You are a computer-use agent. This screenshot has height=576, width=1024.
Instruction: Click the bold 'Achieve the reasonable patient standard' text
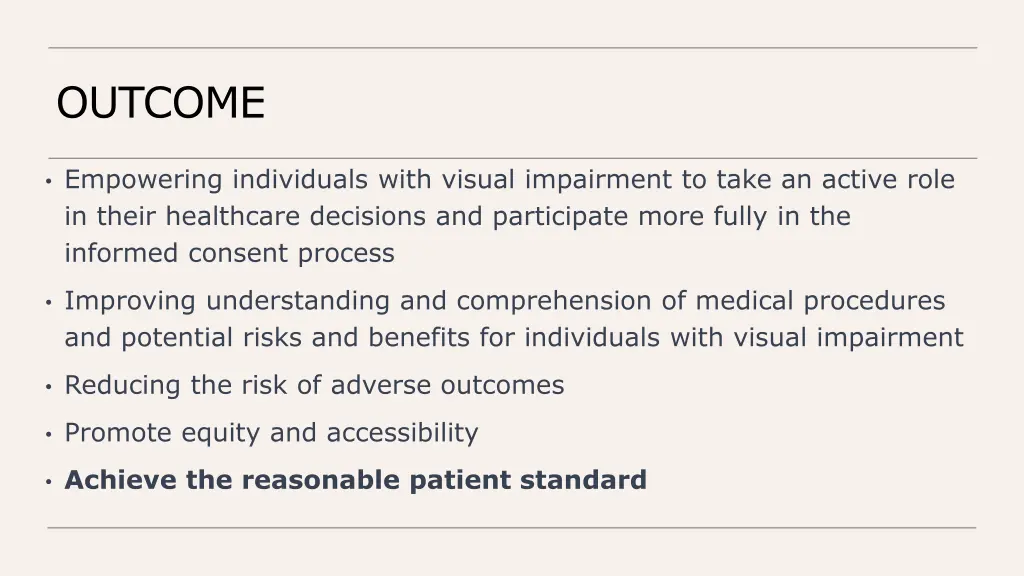[x=355, y=480]
